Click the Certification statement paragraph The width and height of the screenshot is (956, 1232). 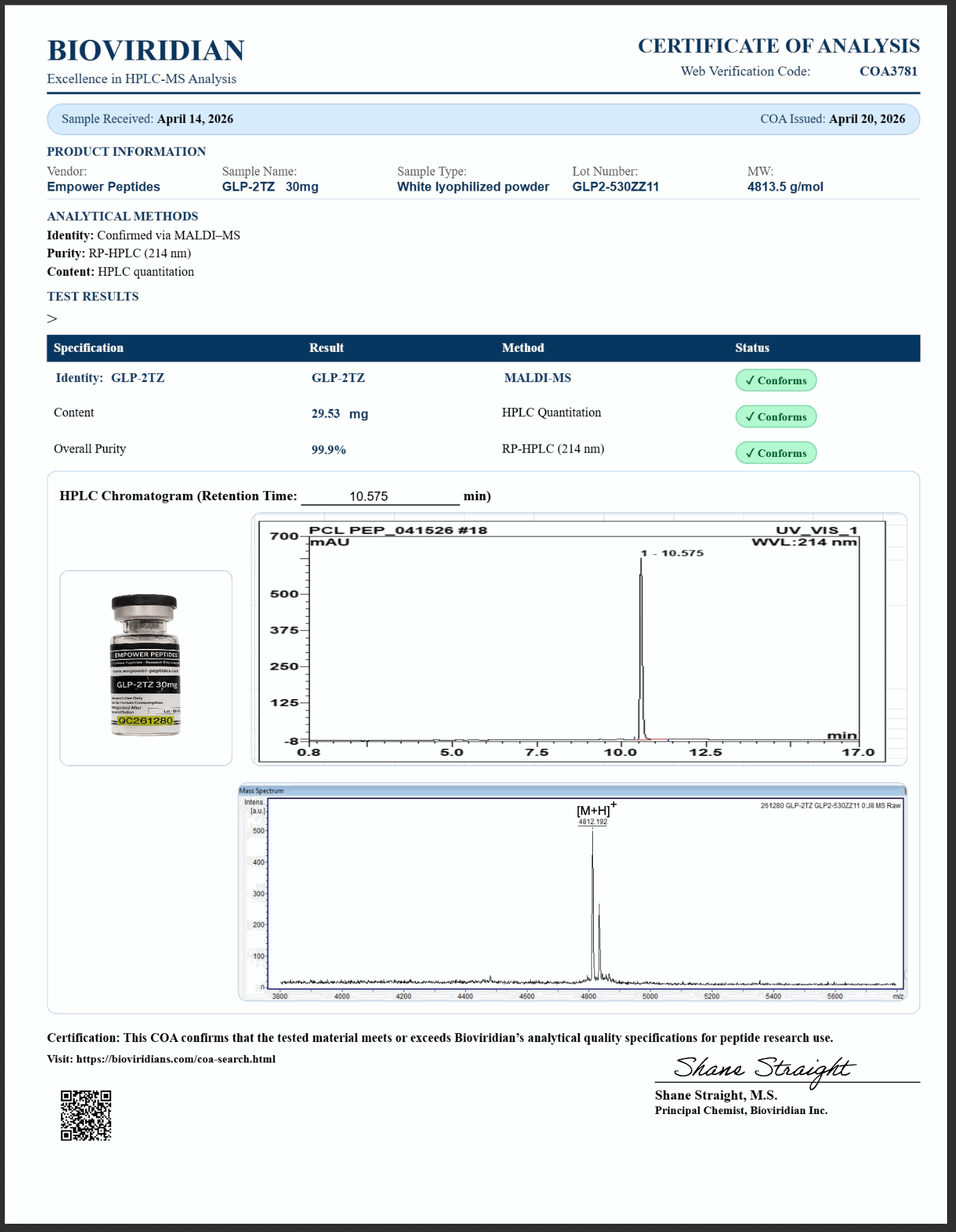pyautogui.click(x=440, y=1038)
